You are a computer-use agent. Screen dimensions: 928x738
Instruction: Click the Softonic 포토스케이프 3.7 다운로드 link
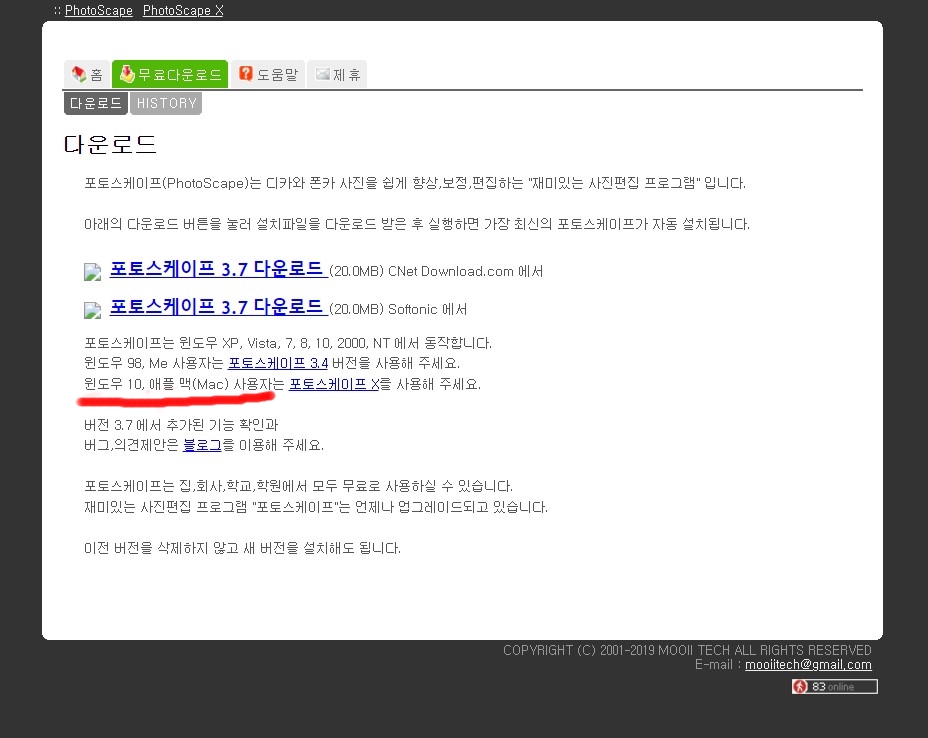(x=218, y=307)
